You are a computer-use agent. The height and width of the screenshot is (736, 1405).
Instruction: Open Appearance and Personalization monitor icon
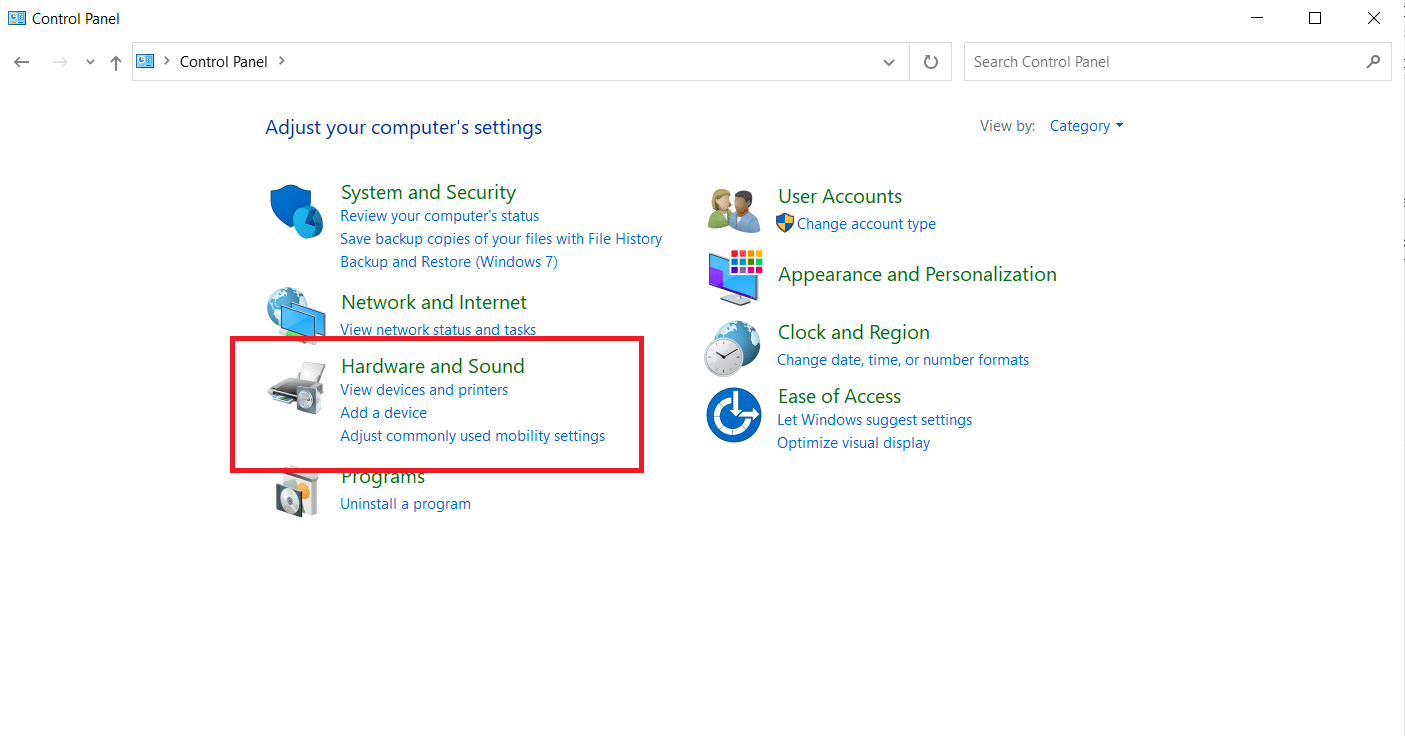[x=735, y=277]
